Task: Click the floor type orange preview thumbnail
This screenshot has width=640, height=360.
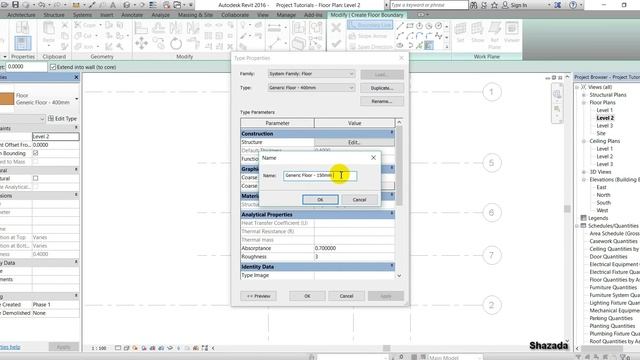Action: tap(7, 99)
